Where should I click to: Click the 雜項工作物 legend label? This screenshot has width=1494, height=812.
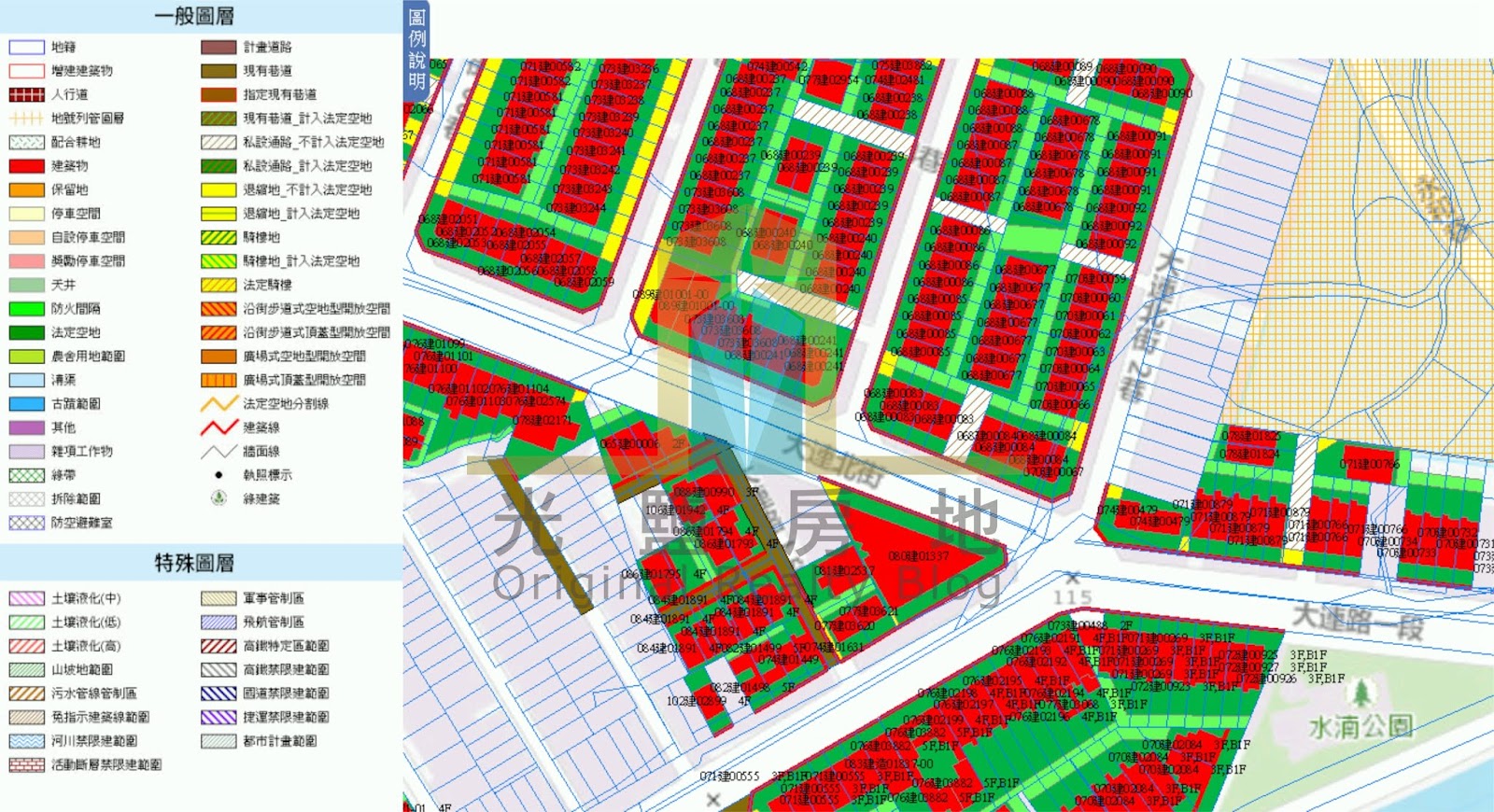[x=82, y=452]
